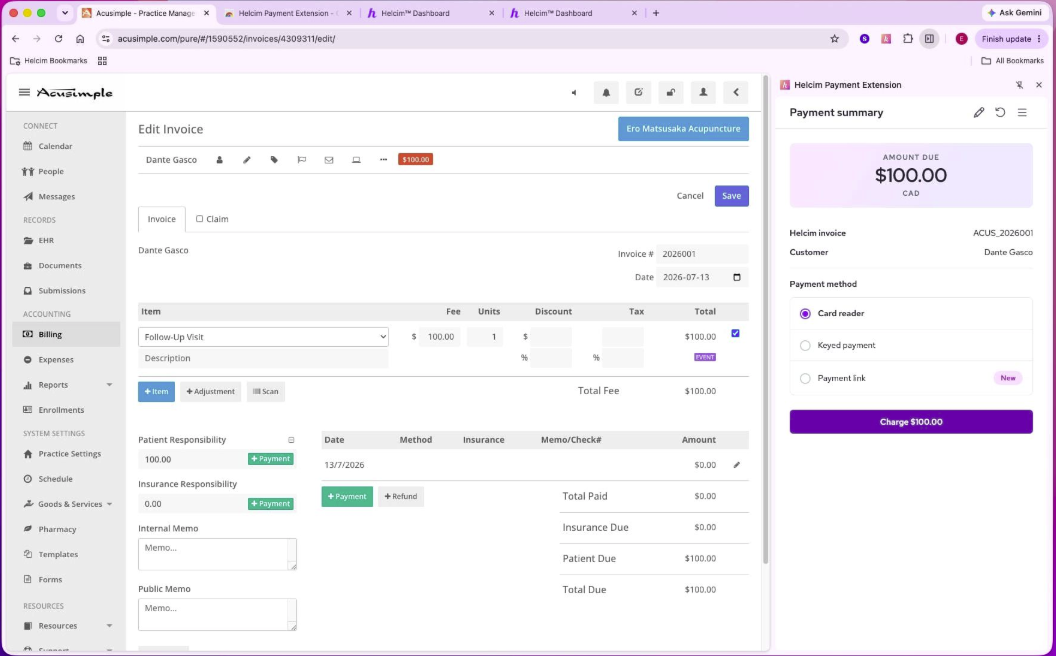1056x656 pixels.
Task: Select Keyed payment method
Action: pyautogui.click(x=805, y=346)
